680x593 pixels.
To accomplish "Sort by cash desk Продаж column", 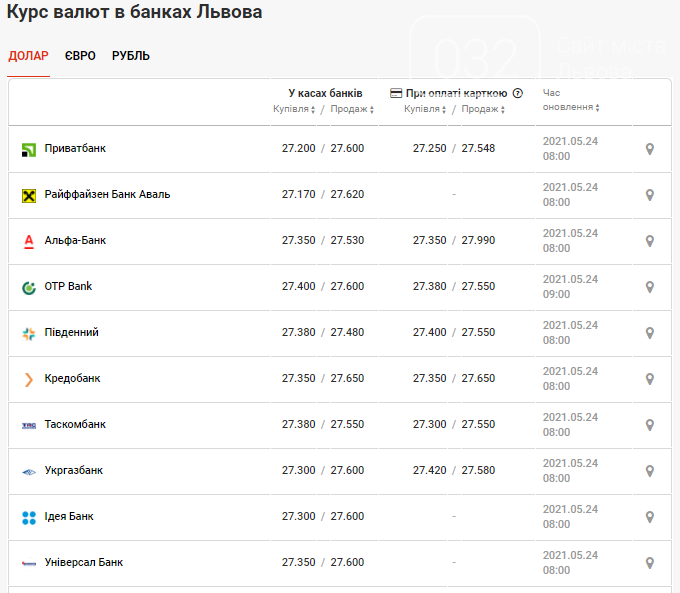I will tap(352, 109).
